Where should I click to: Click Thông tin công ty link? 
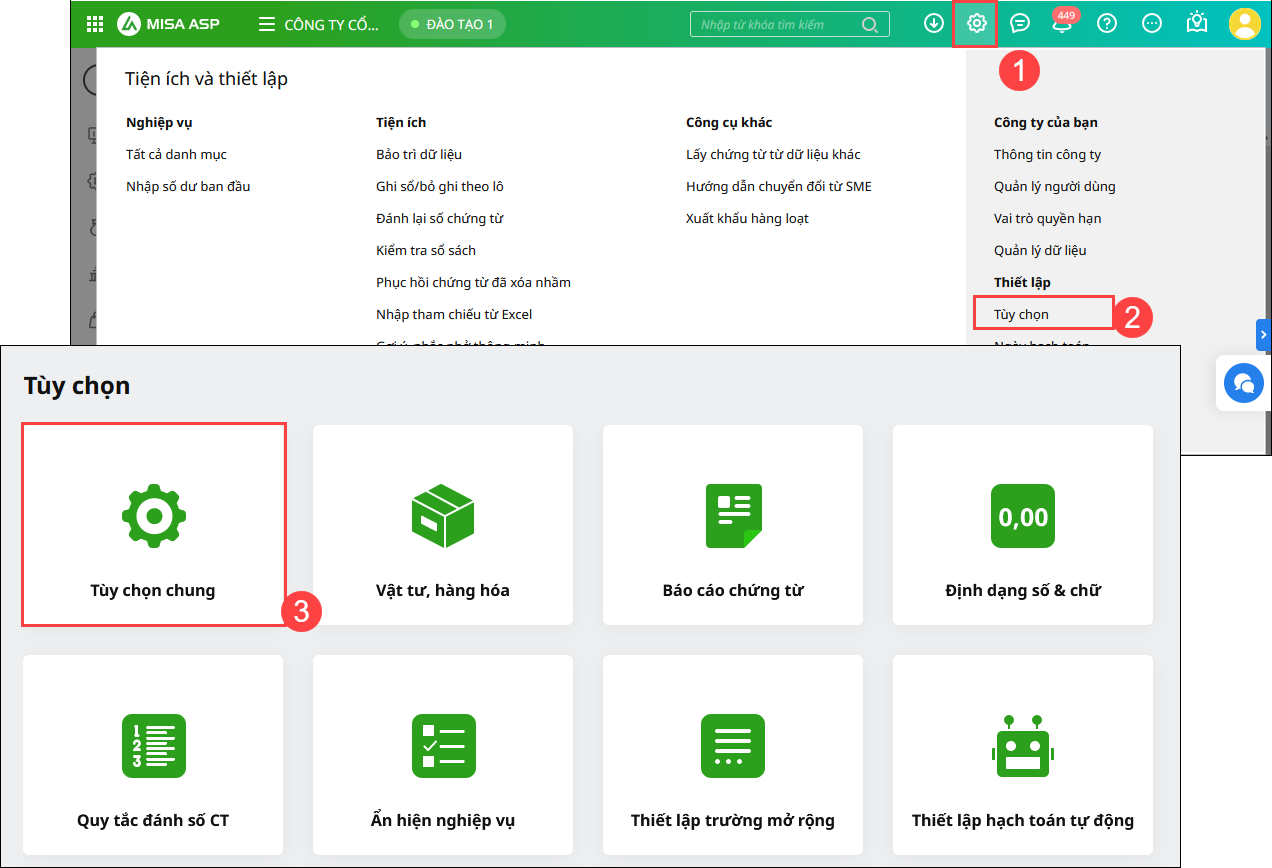pyautogui.click(x=1047, y=154)
